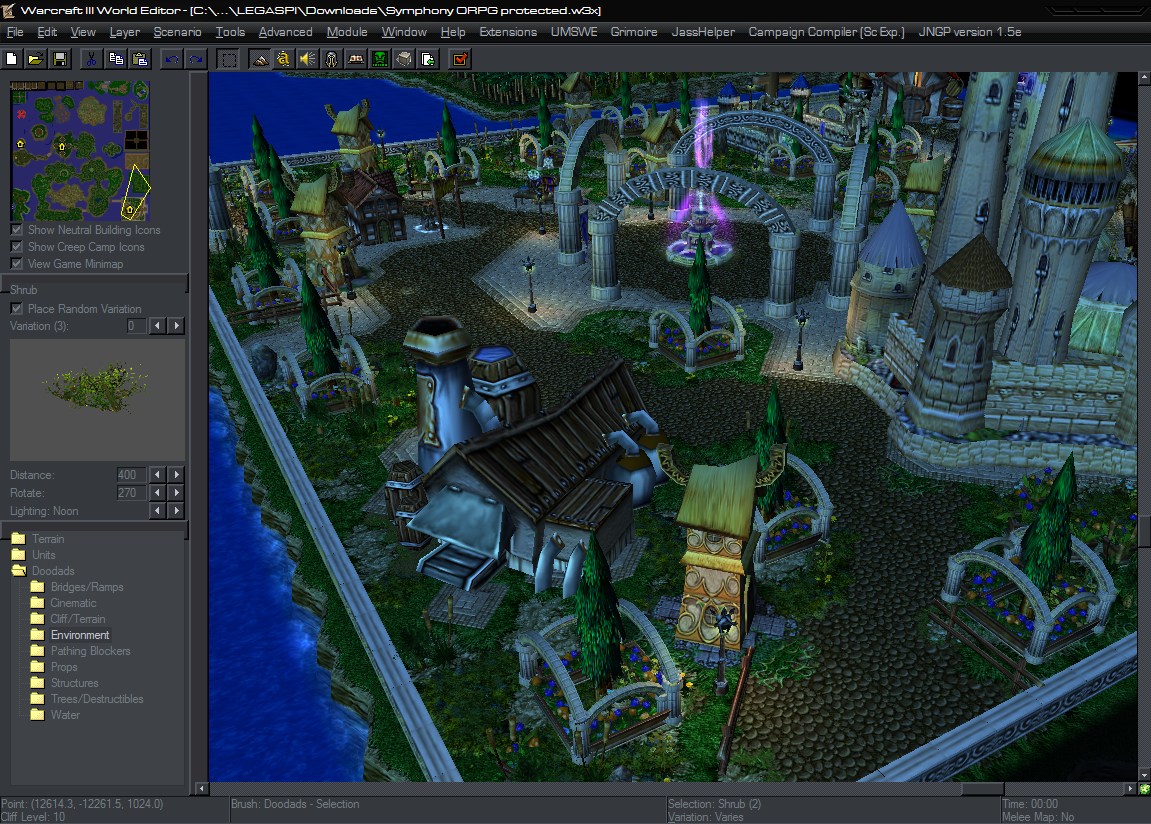
Task: Decrease Variation with the left arrow
Action: 157,326
